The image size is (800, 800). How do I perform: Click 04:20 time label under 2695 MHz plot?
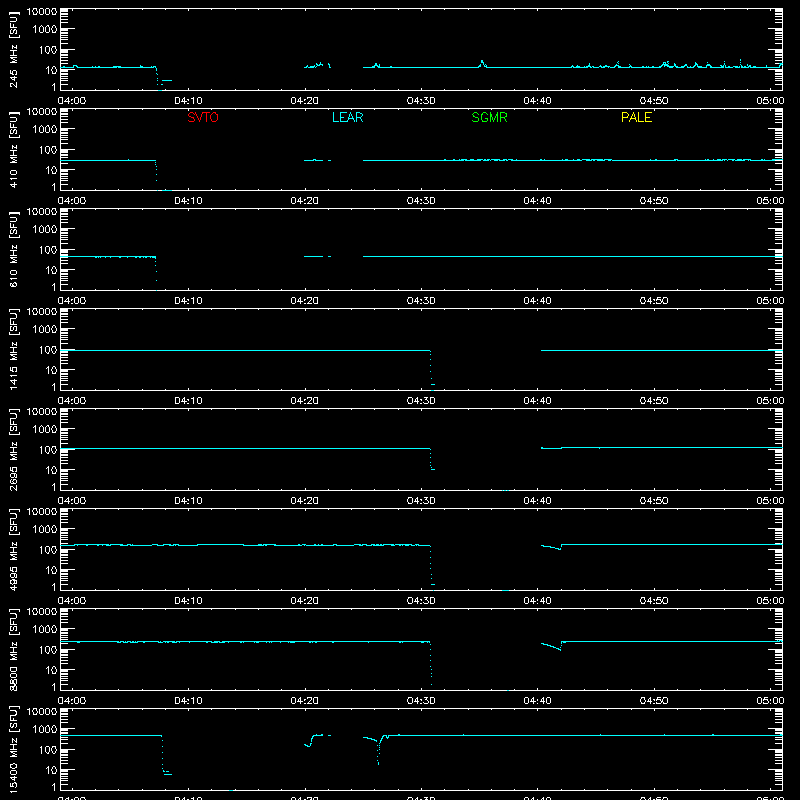pos(305,501)
